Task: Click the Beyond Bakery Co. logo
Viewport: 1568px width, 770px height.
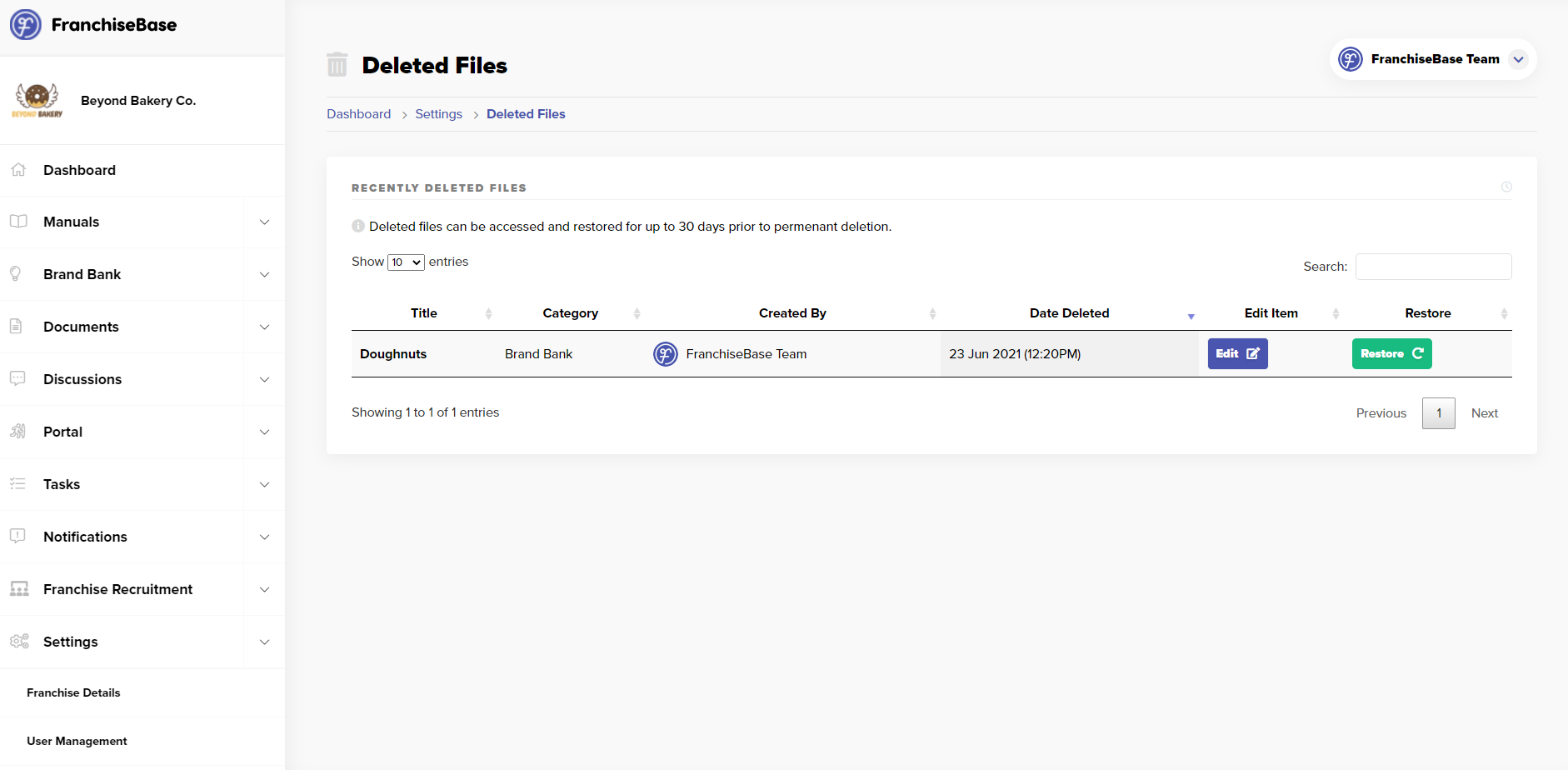Action: click(37, 101)
